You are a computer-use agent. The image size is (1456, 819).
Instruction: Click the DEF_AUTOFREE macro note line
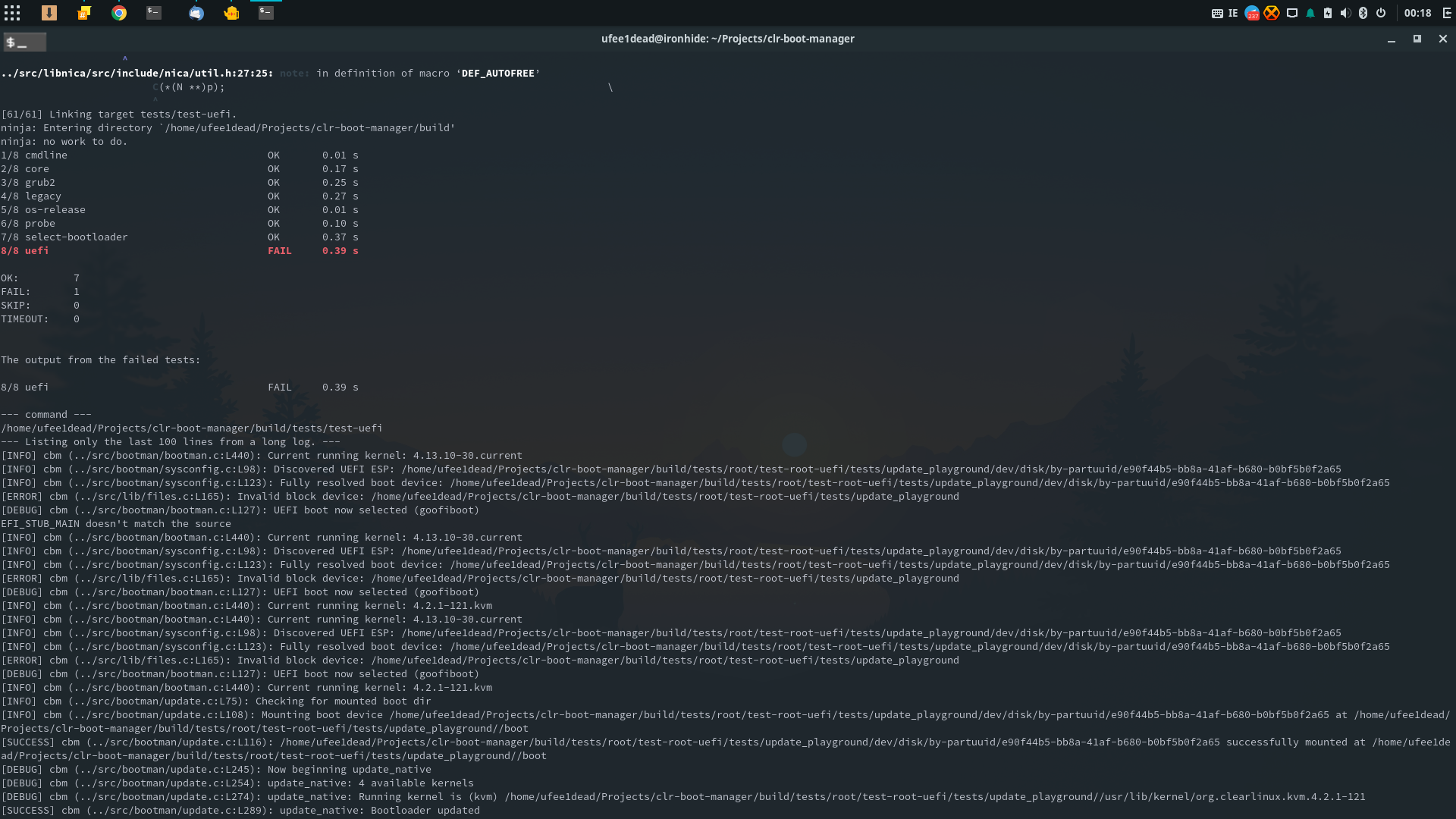[271, 74]
